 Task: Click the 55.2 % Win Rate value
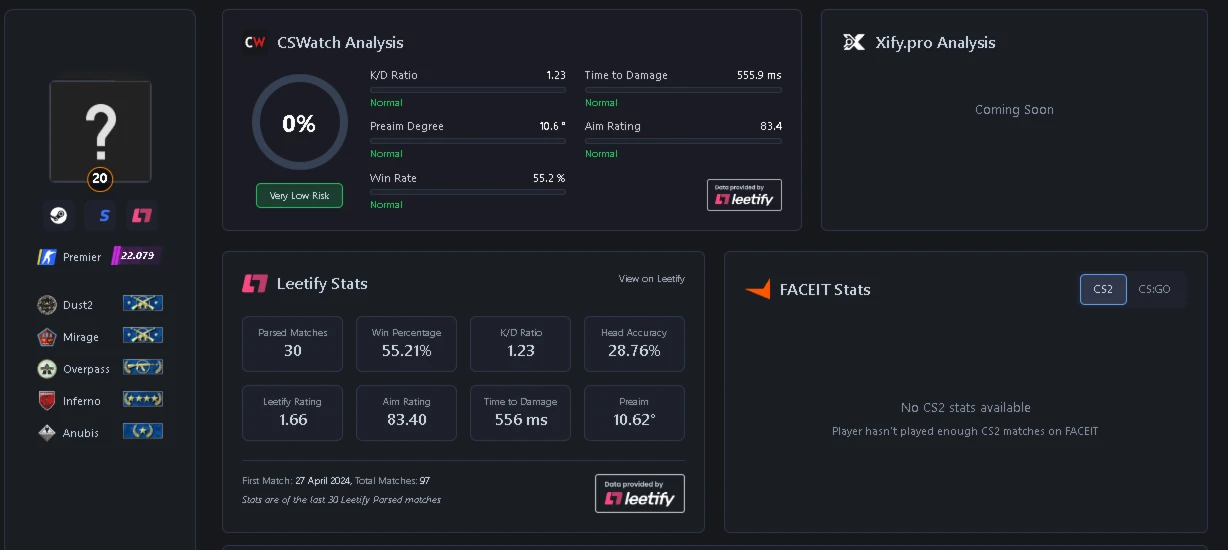click(x=549, y=178)
